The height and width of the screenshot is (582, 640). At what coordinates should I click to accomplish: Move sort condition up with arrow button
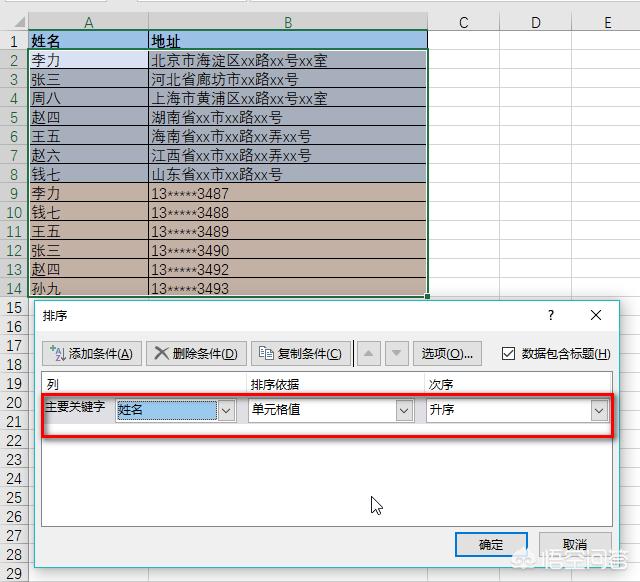click(369, 353)
